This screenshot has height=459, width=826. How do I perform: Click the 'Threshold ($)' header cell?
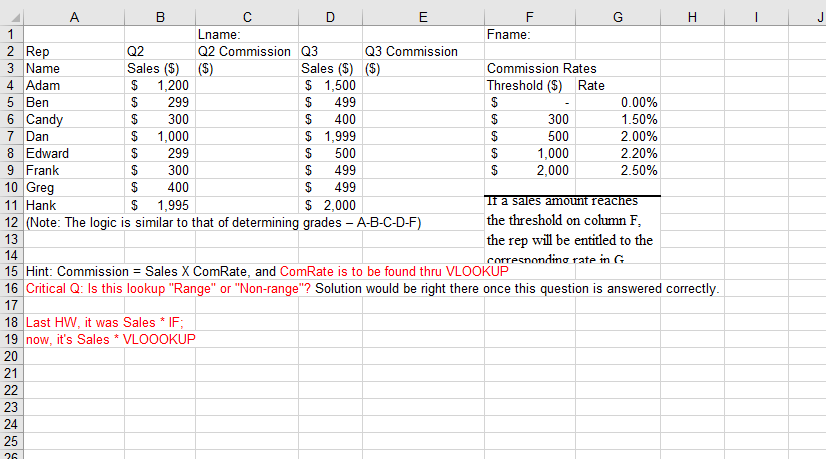(x=530, y=85)
